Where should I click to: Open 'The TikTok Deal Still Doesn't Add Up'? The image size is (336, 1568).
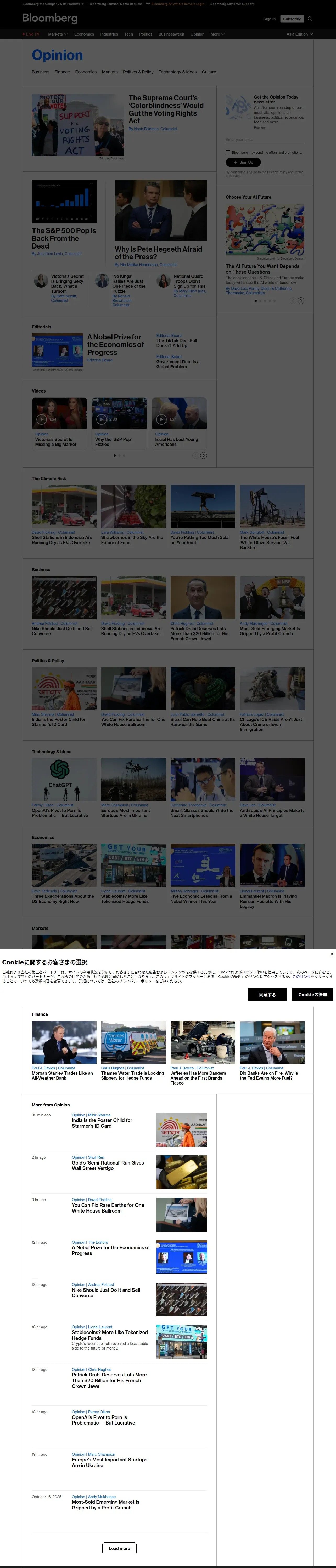[x=177, y=343]
